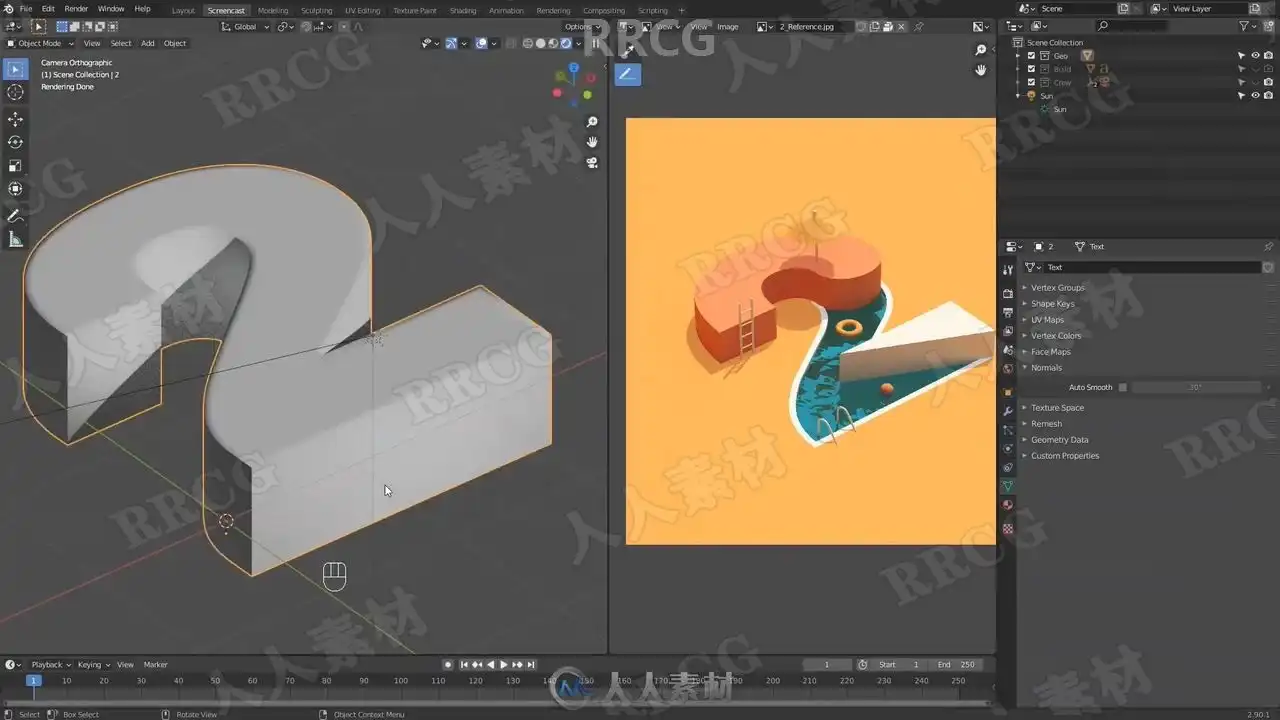Open the Material properties tab

coord(1008,505)
